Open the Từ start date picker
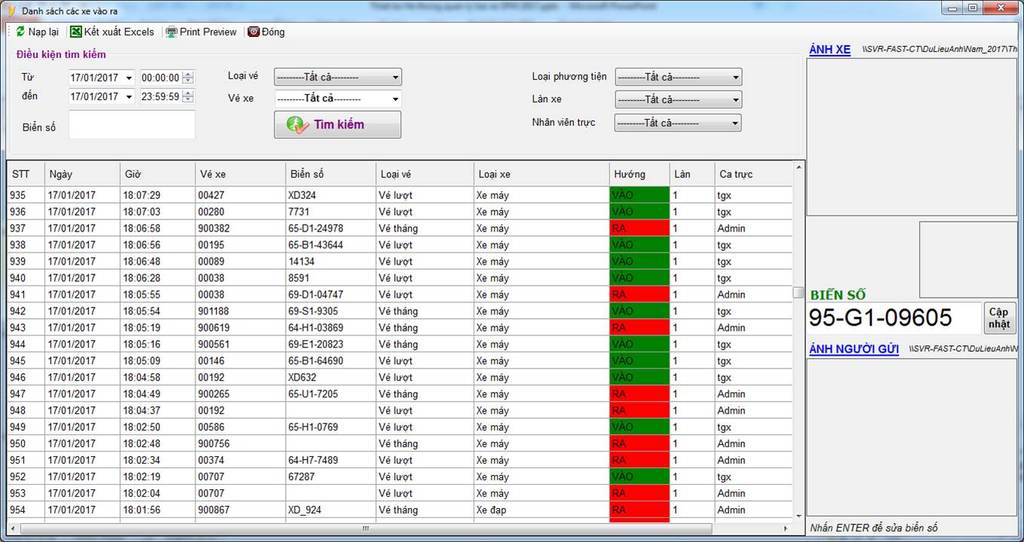The image size is (1024, 542). (x=128, y=78)
